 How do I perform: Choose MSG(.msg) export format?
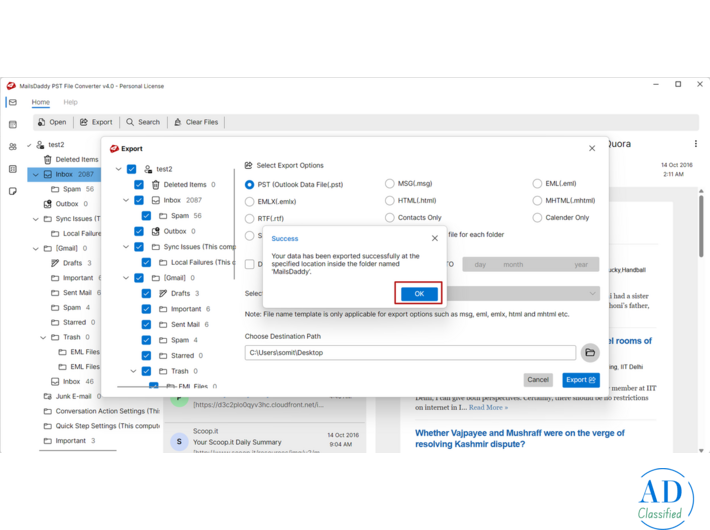click(389, 183)
